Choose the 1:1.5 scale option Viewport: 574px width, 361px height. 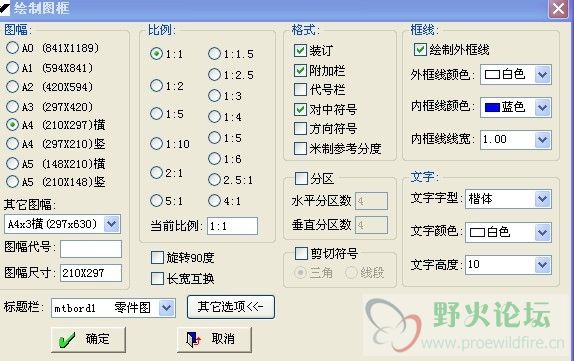click(214, 54)
